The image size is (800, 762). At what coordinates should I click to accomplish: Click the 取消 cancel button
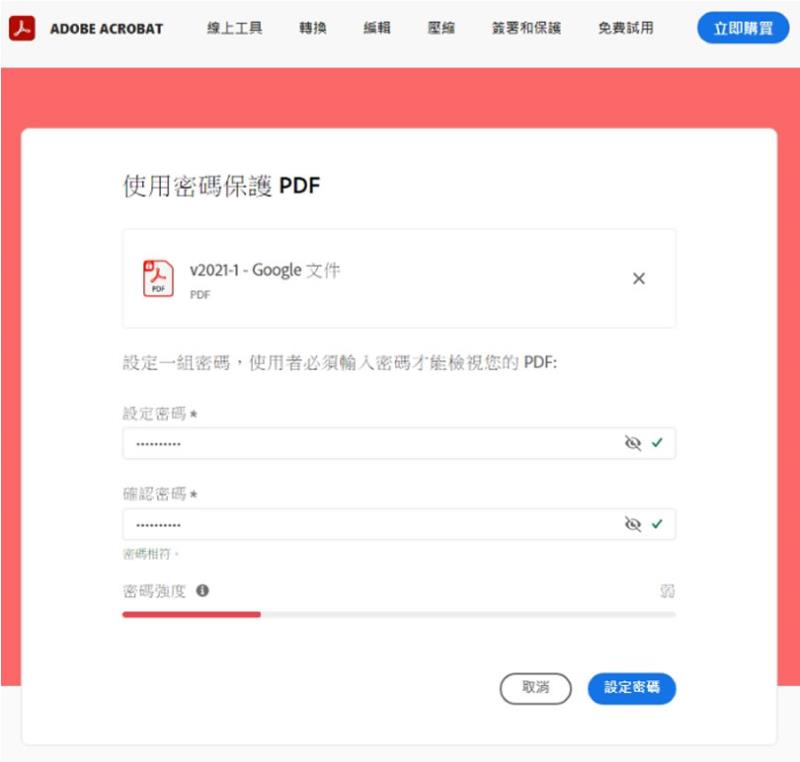(x=535, y=688)
